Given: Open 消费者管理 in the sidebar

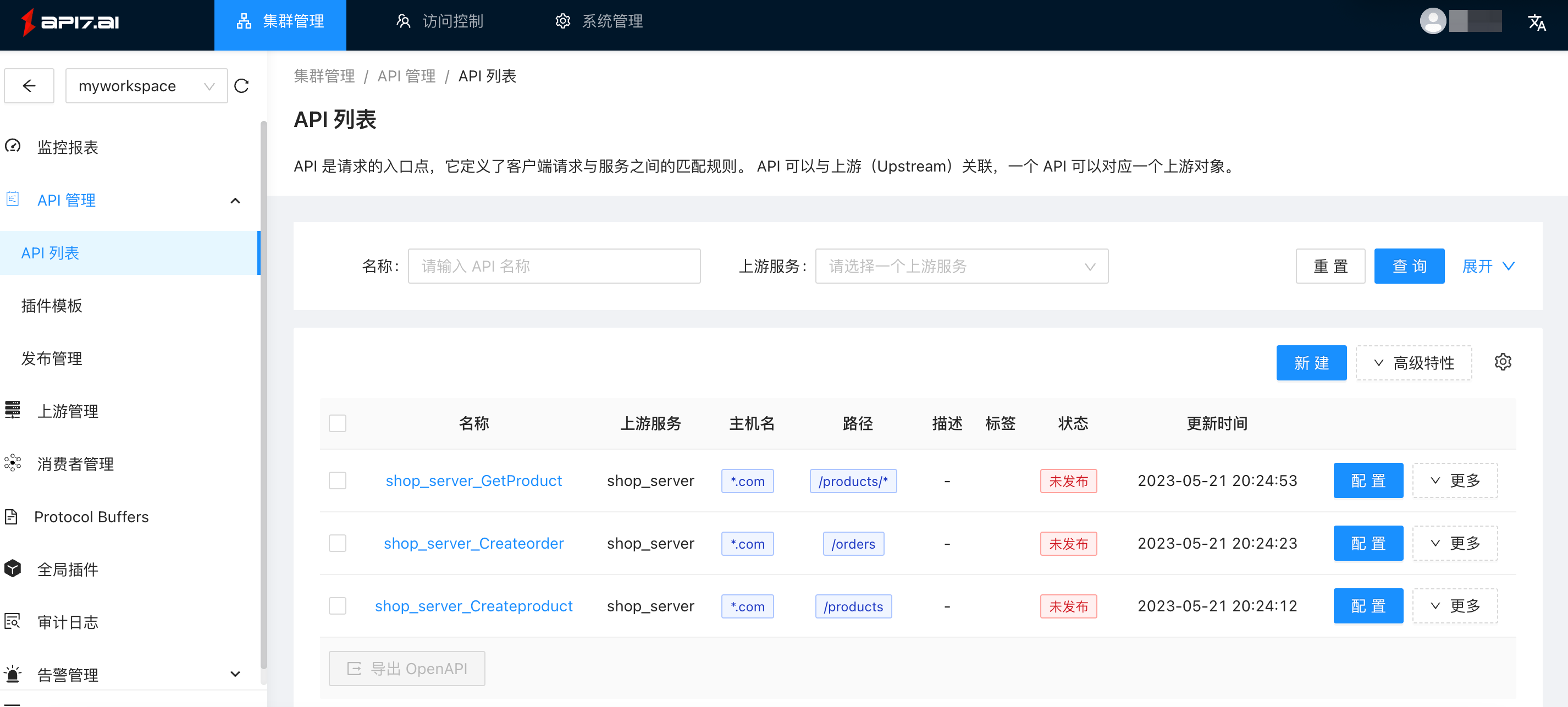Looking at the screenshot, I should point(75,464).
